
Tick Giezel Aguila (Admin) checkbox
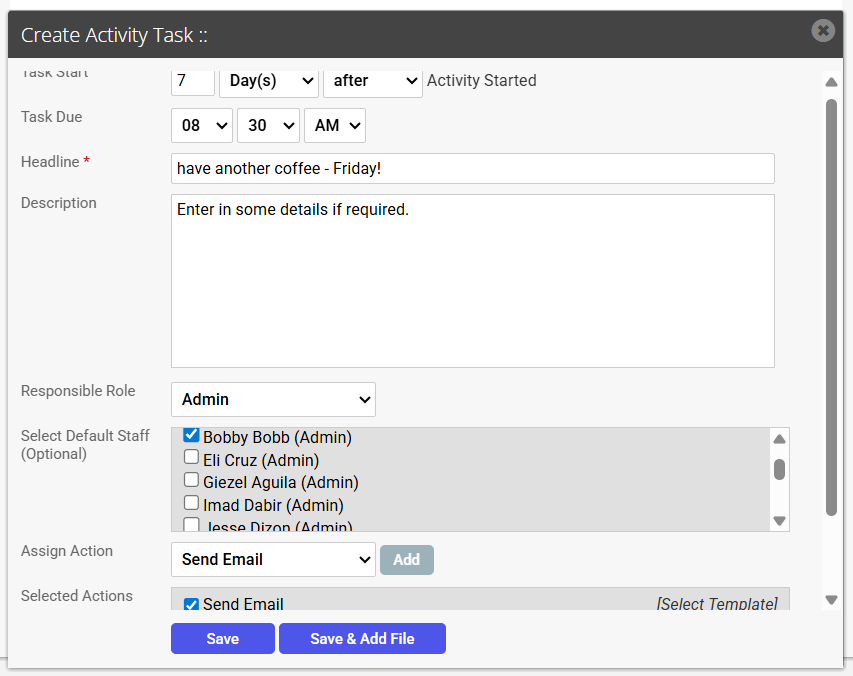click(191, 480)
